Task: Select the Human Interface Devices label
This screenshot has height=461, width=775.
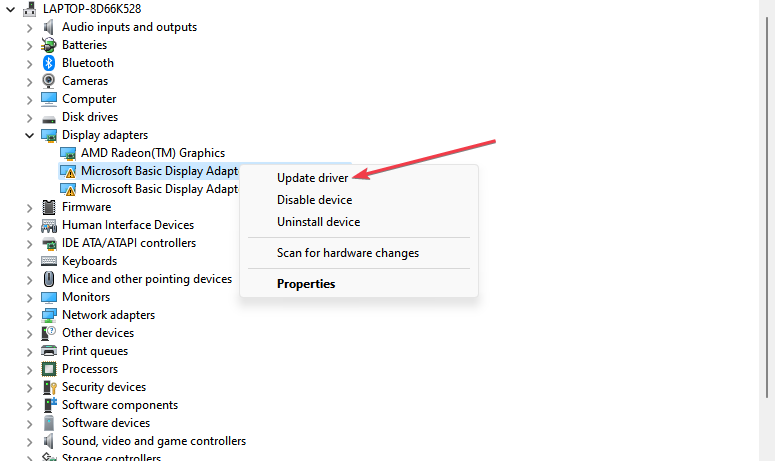Action: tap(128, 225)
